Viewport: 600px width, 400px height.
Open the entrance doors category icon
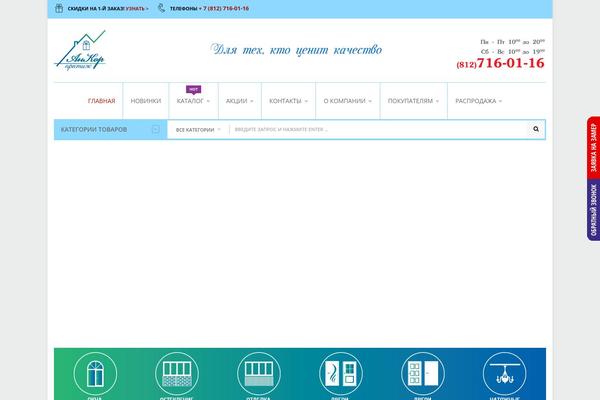(341, 374)
